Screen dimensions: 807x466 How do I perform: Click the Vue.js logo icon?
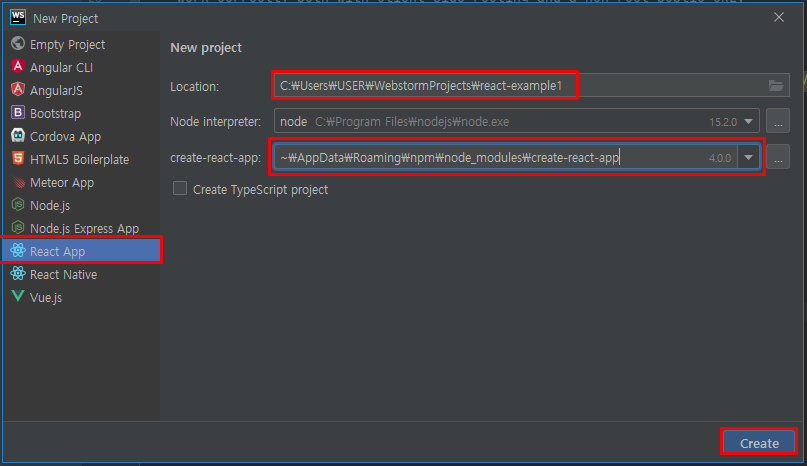[x=18, y=296]
